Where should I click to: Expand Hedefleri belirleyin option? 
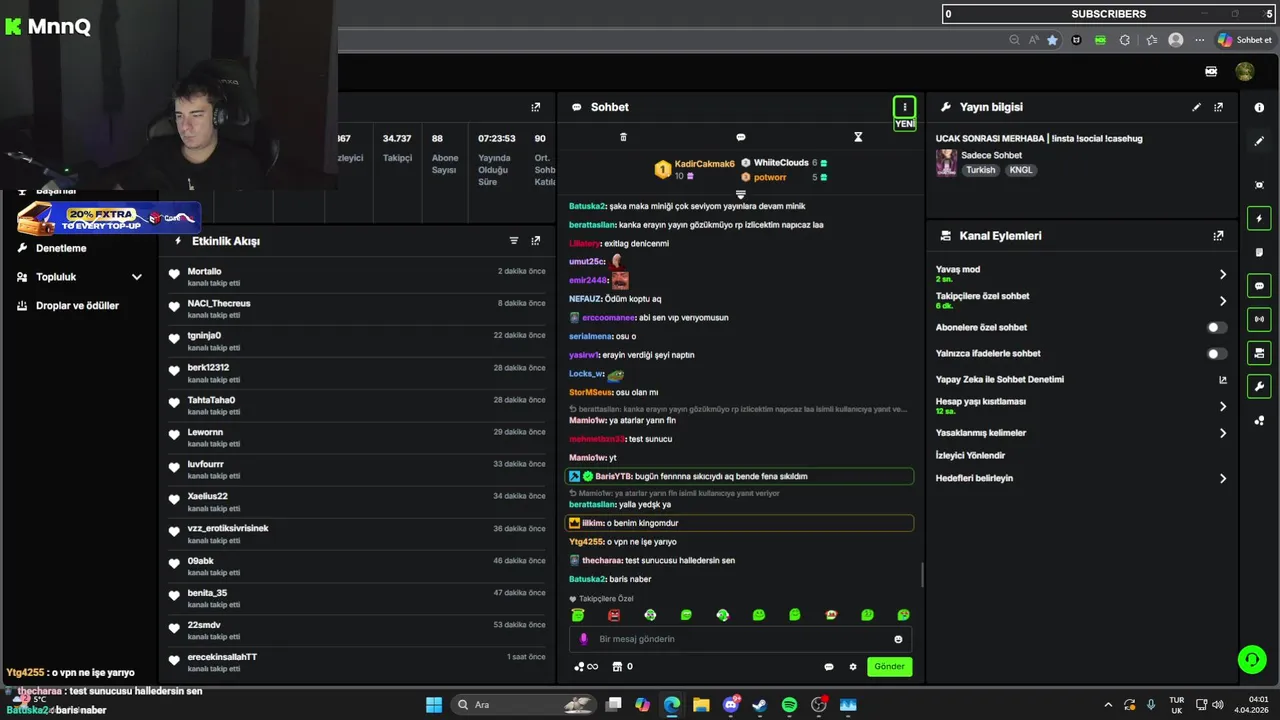click(x=1222, y=479)
